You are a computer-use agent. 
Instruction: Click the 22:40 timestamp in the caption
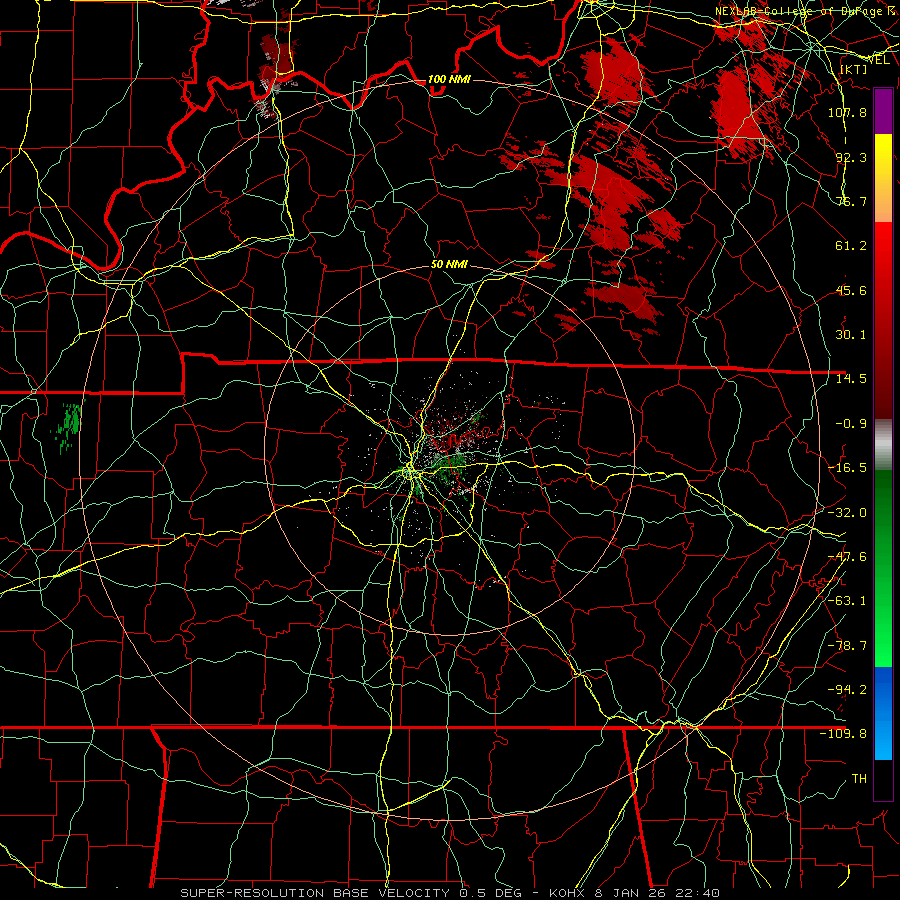click(697, 893)
